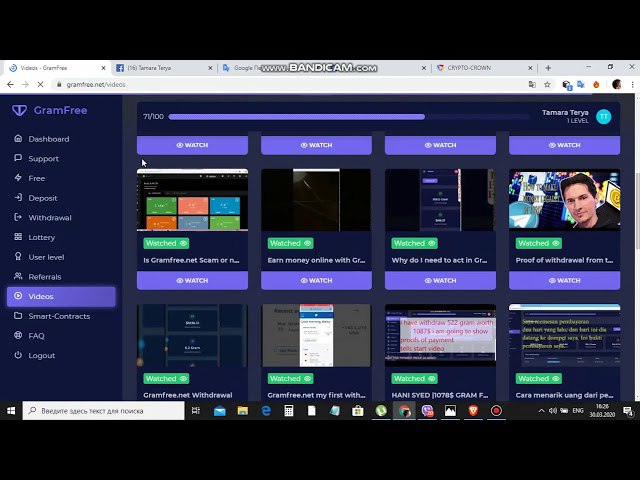The width and height of the screenshot is (640, 480).
Task: Watch 'Earn money online with Gr...' video
Action: point(316,280)
